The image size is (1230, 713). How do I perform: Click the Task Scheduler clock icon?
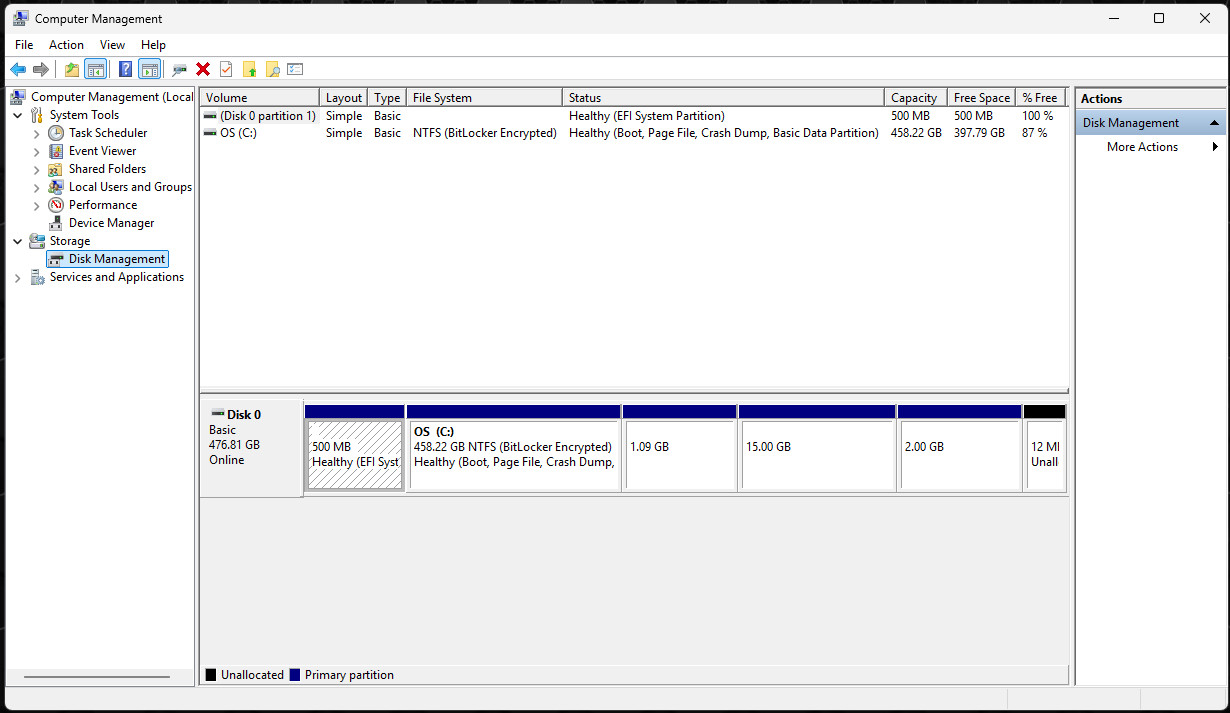56,133
